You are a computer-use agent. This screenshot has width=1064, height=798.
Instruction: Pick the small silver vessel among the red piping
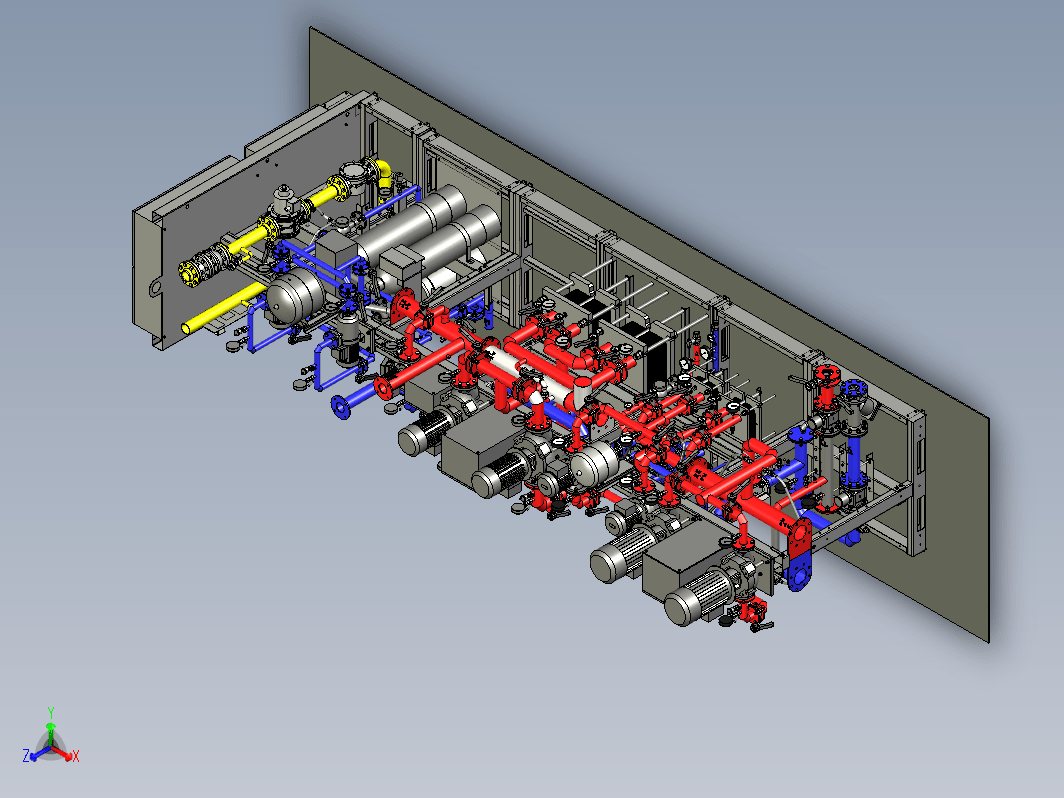(594, 463)
